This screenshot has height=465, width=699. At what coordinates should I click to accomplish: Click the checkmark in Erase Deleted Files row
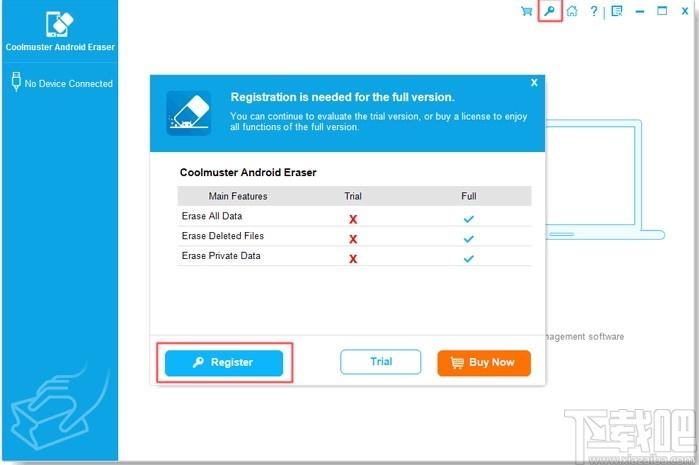[469, 239]
